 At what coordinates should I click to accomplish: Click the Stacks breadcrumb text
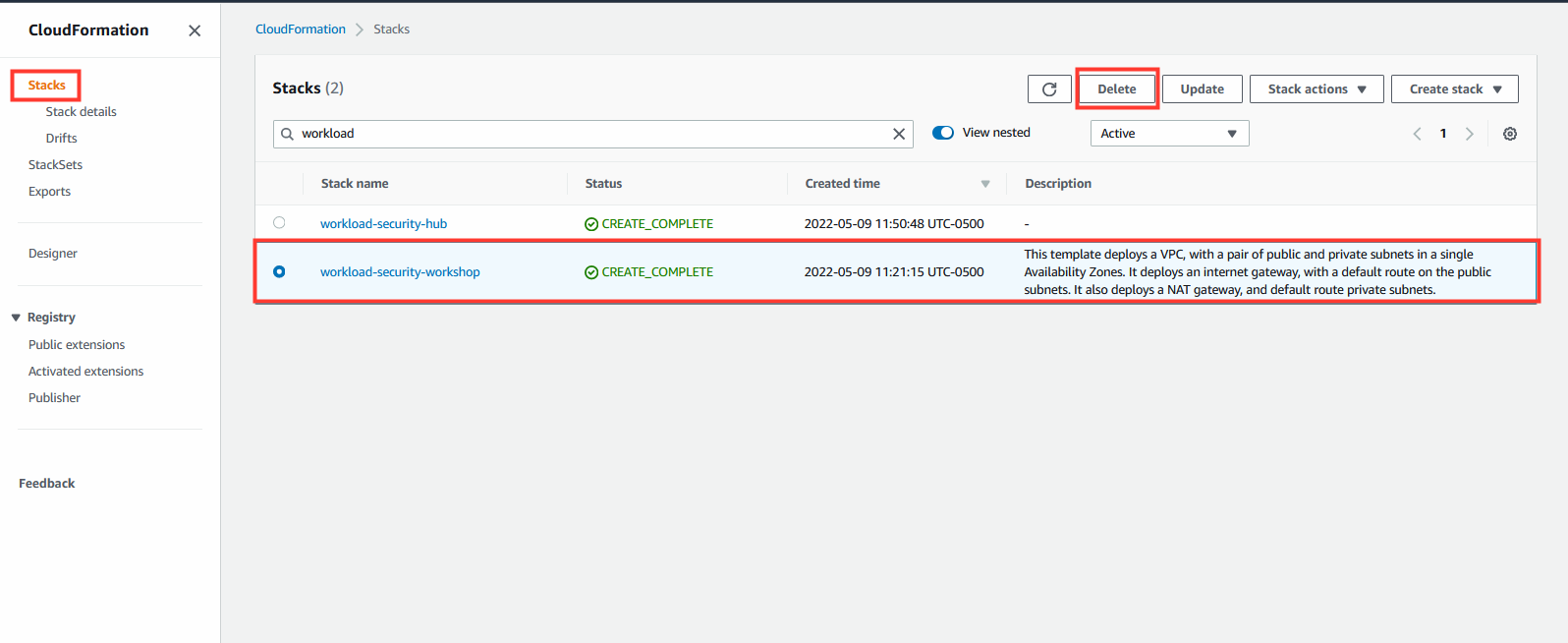click(391, 29)
